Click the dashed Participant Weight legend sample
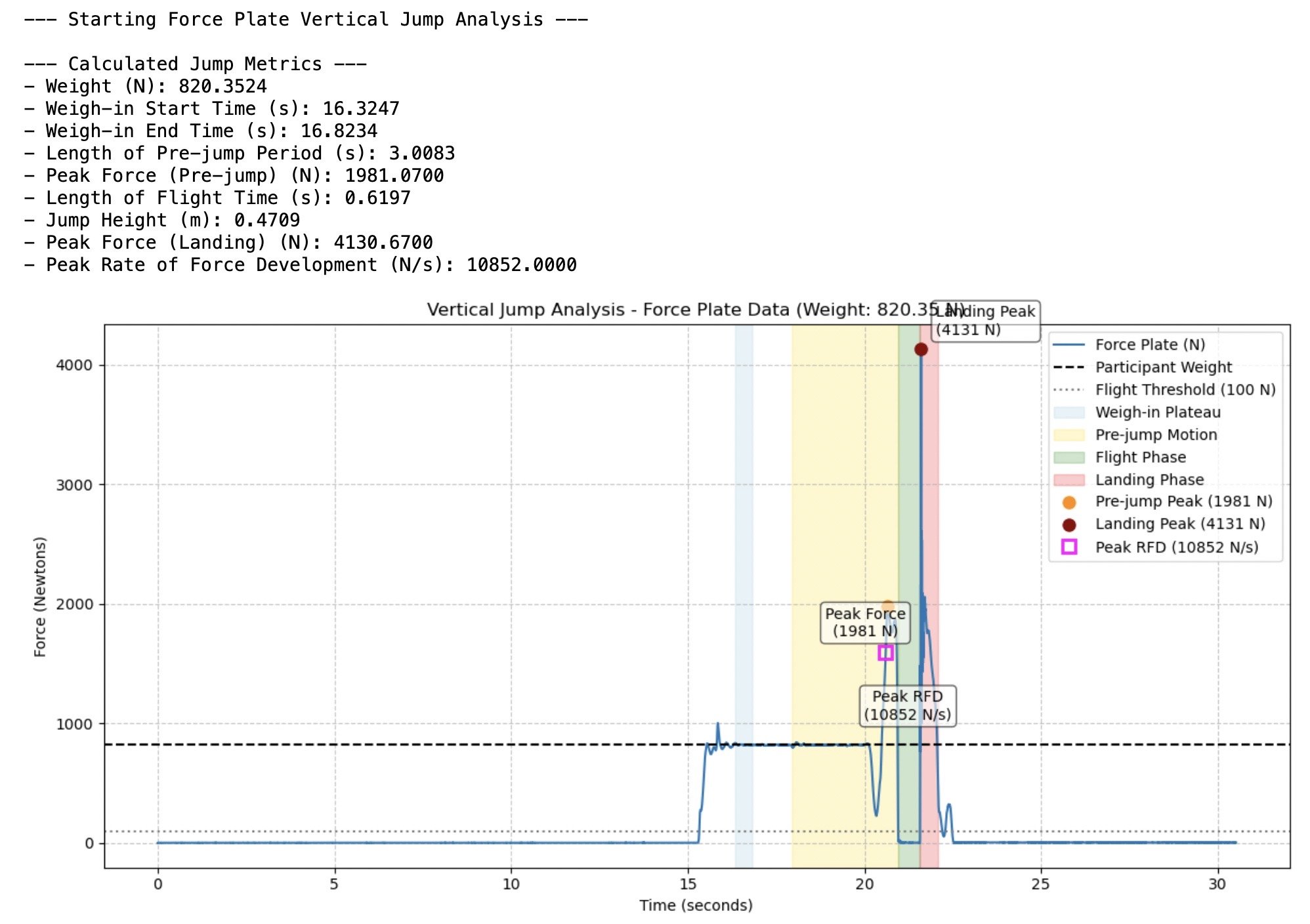Screen dimensions: 1310x924 pos(1068,367)
